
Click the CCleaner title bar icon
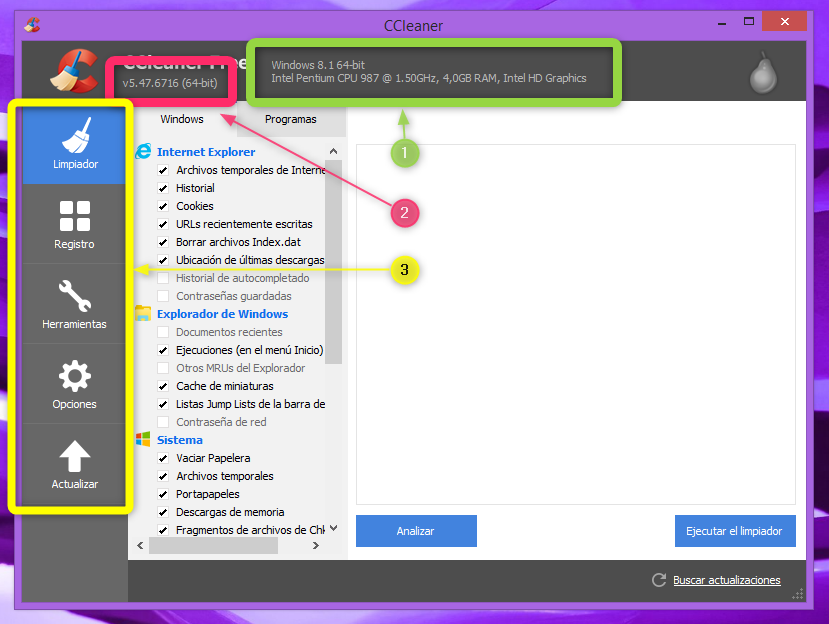32,24
